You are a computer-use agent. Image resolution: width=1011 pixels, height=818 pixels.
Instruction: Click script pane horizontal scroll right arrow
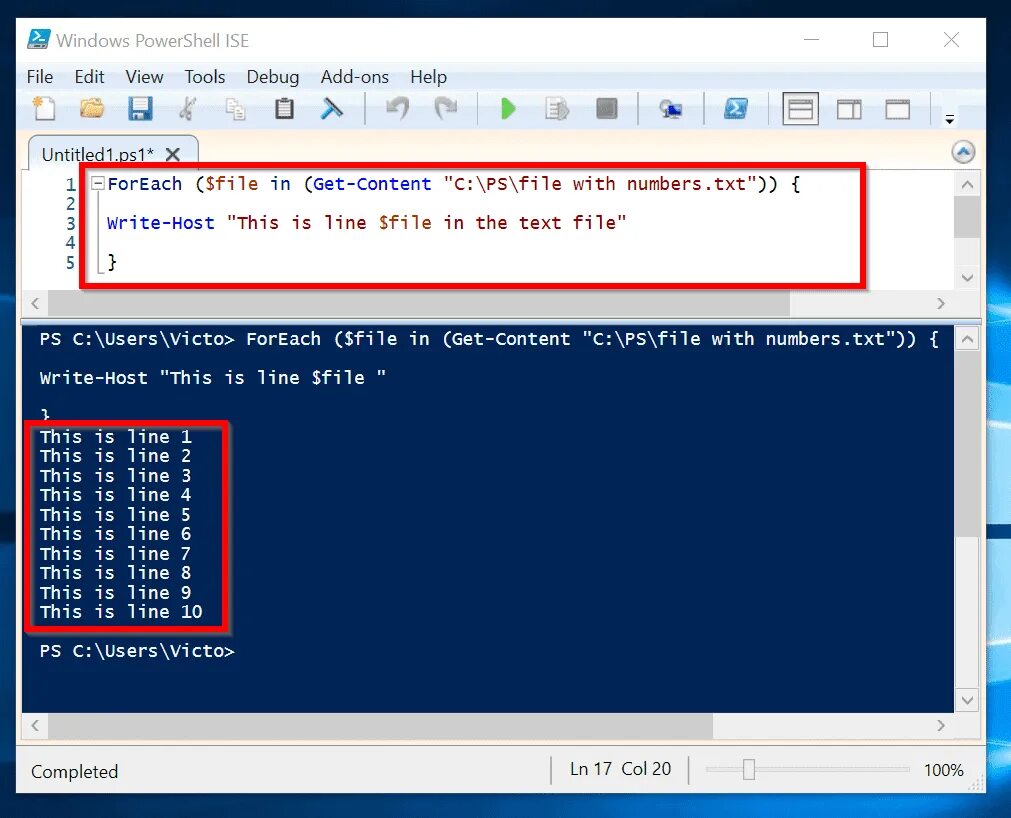click(941, 303)
